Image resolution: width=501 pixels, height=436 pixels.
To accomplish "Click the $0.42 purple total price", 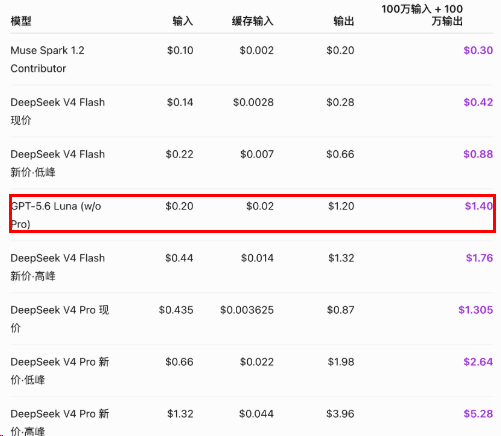I will (478, 102).
